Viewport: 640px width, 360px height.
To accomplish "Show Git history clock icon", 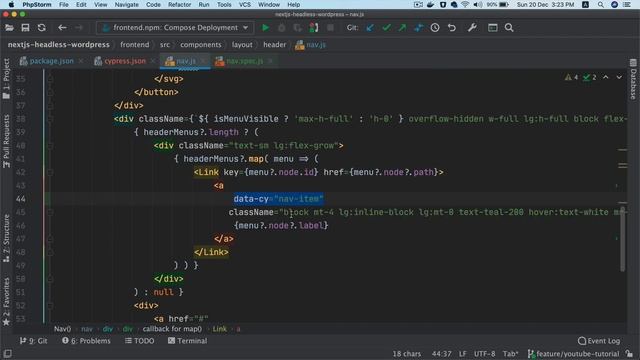I will 435,28.
